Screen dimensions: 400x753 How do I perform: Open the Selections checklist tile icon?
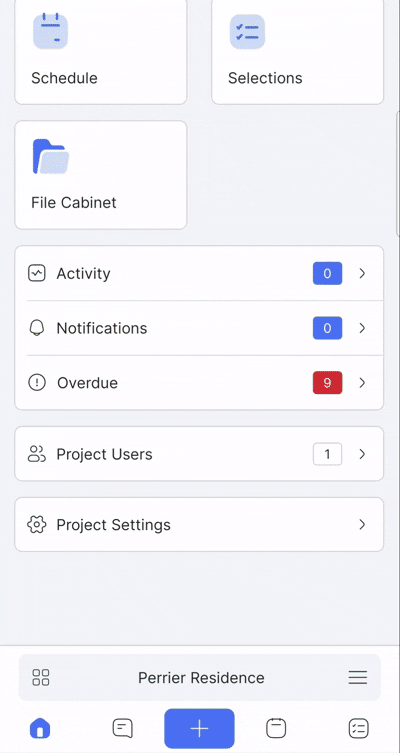click(247, 31)
